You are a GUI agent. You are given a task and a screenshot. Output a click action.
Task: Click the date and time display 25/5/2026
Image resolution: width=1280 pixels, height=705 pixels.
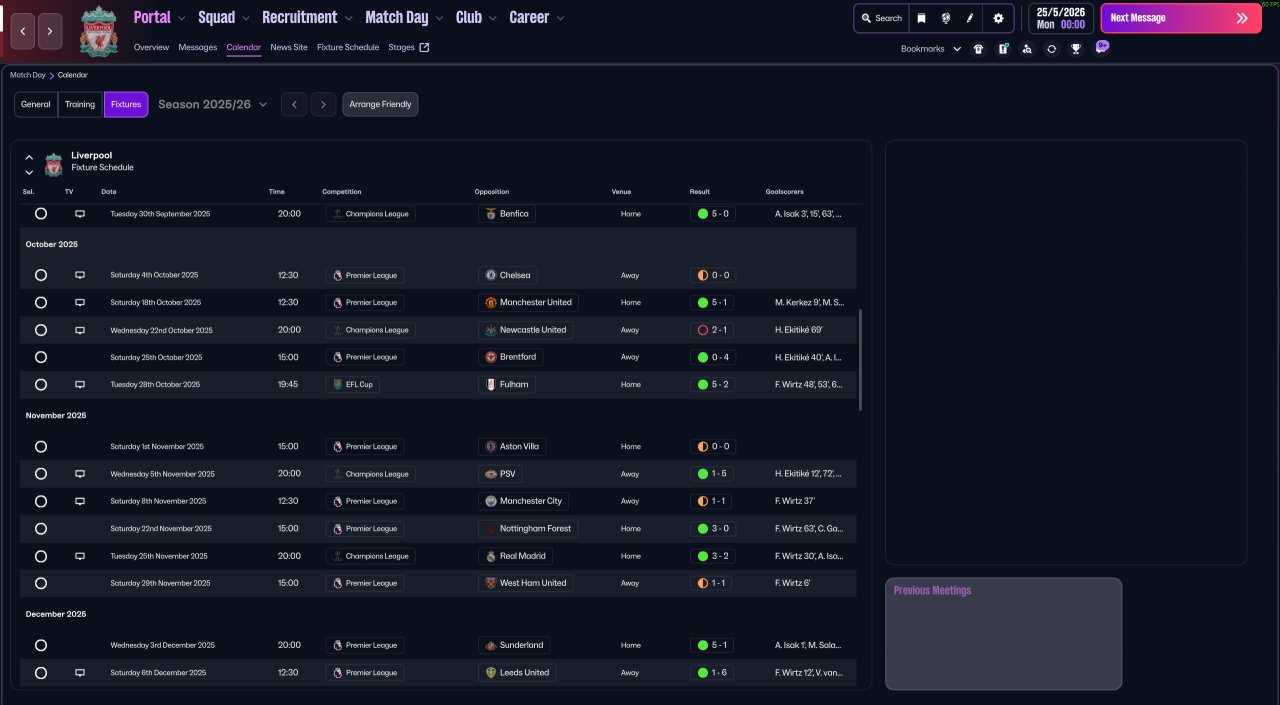point(1060,18)
